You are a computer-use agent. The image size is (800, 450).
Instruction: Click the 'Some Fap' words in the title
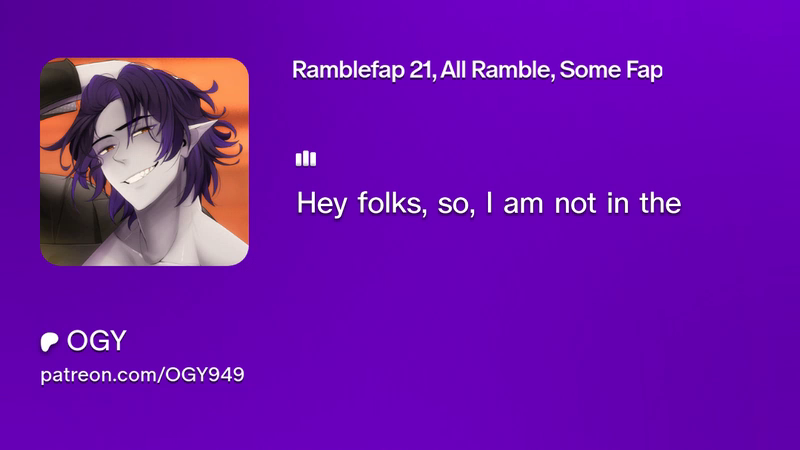611,71
